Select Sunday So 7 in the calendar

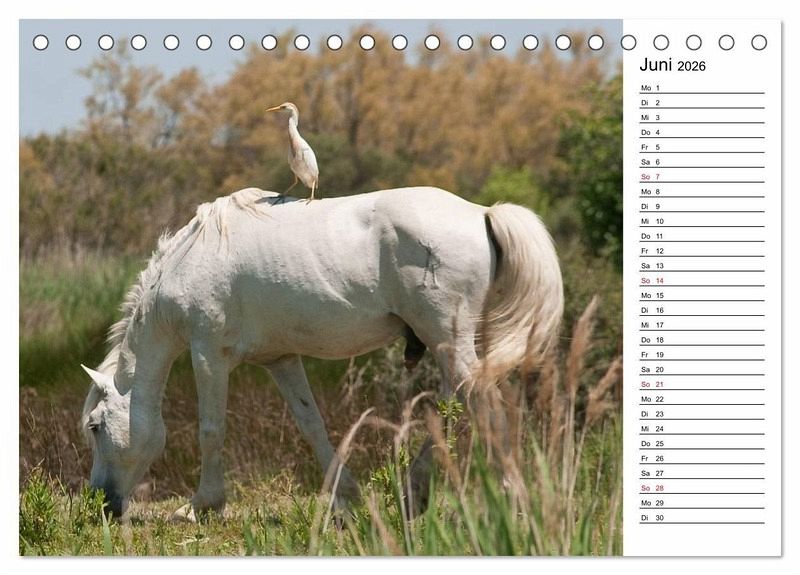point(701,177)
